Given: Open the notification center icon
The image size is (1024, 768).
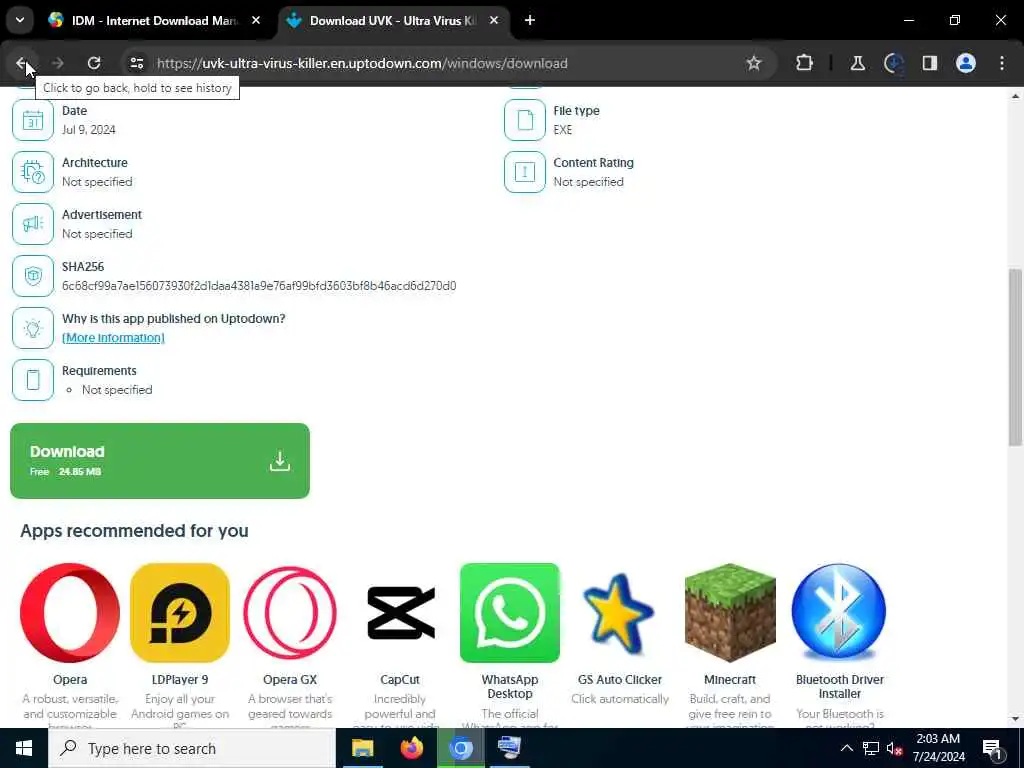Looking at the screenshot, I should pos(992,748).
